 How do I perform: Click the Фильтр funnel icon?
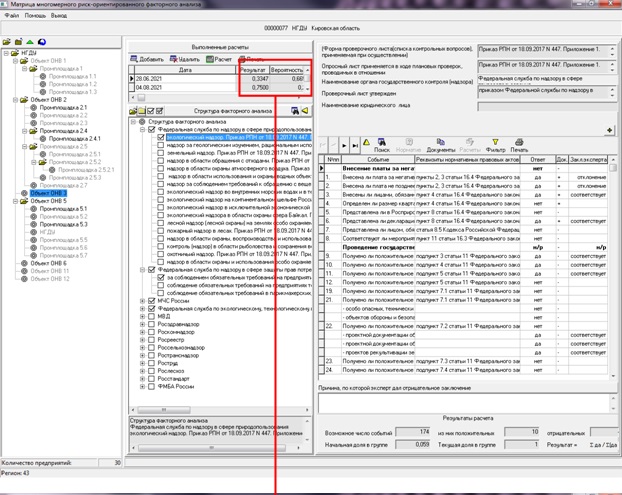coord(494,144)
